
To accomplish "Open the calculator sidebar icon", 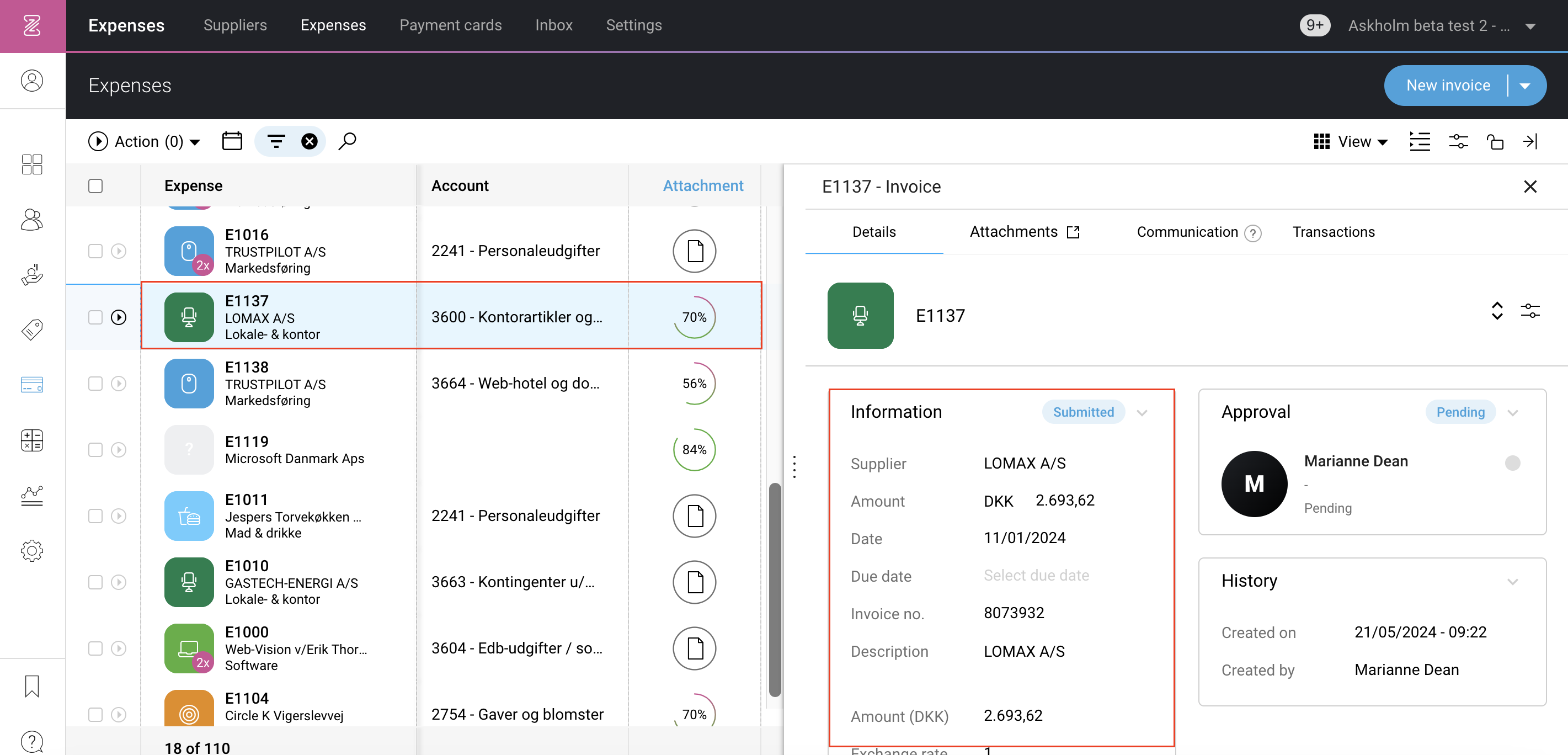I will [x=31, y=440].
